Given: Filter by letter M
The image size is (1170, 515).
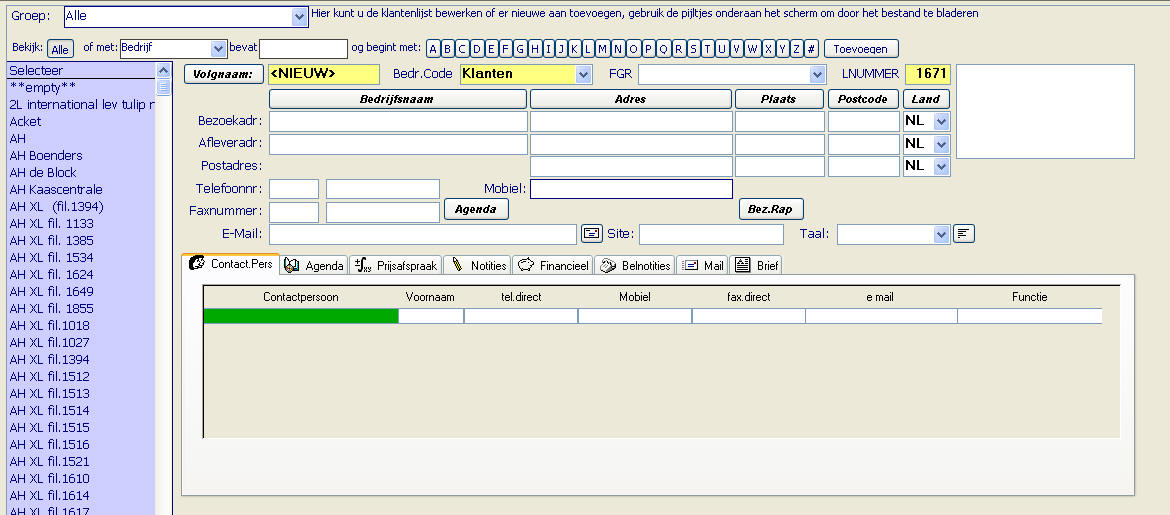Looking at the screenshot, I should click(603, 49).
